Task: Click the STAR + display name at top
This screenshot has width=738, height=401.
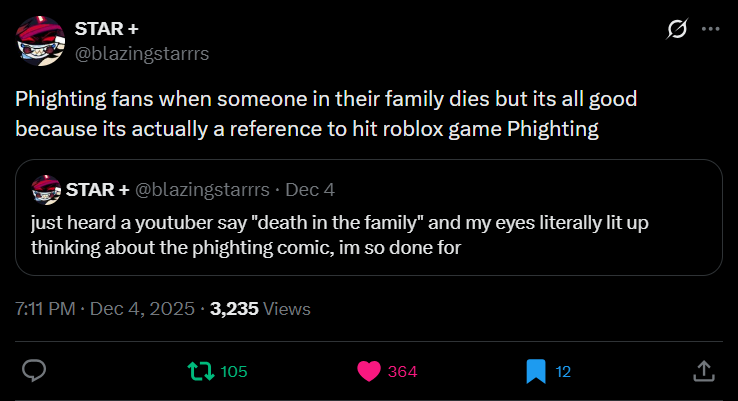Action: [x=107, y=29]
